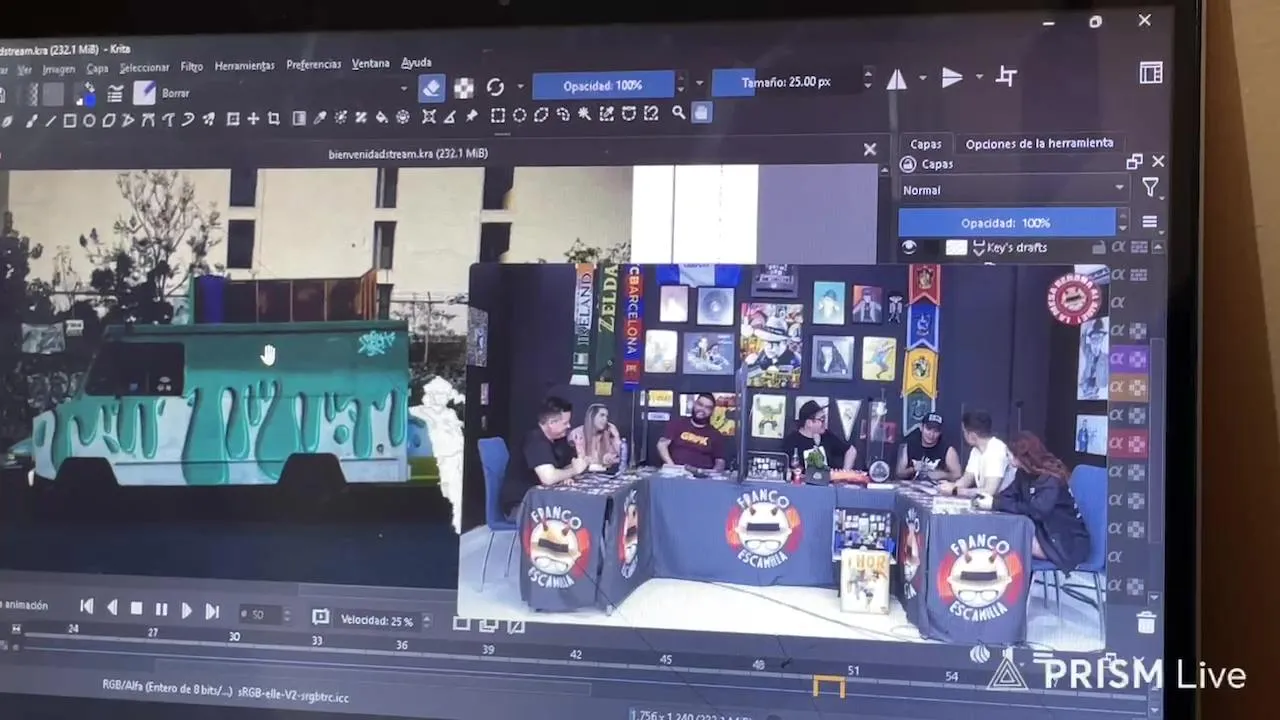Select the Elliptical Selection tool

click(x=520, y=115)
